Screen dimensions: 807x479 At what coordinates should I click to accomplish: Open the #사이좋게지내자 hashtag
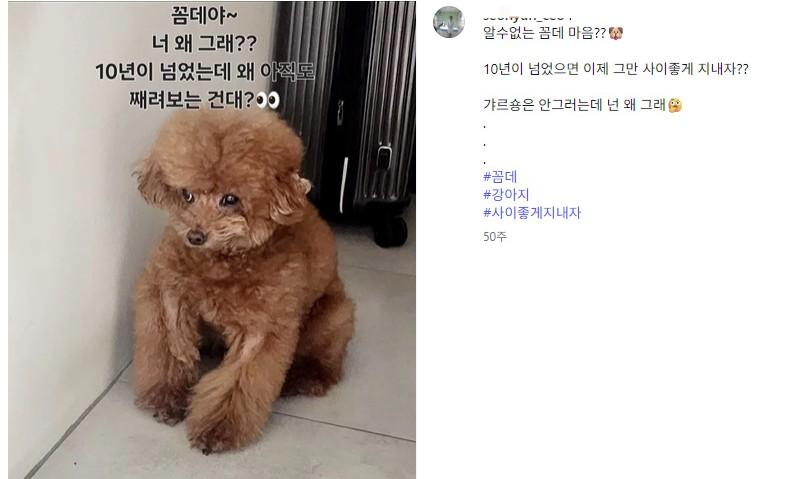(532, 212)
